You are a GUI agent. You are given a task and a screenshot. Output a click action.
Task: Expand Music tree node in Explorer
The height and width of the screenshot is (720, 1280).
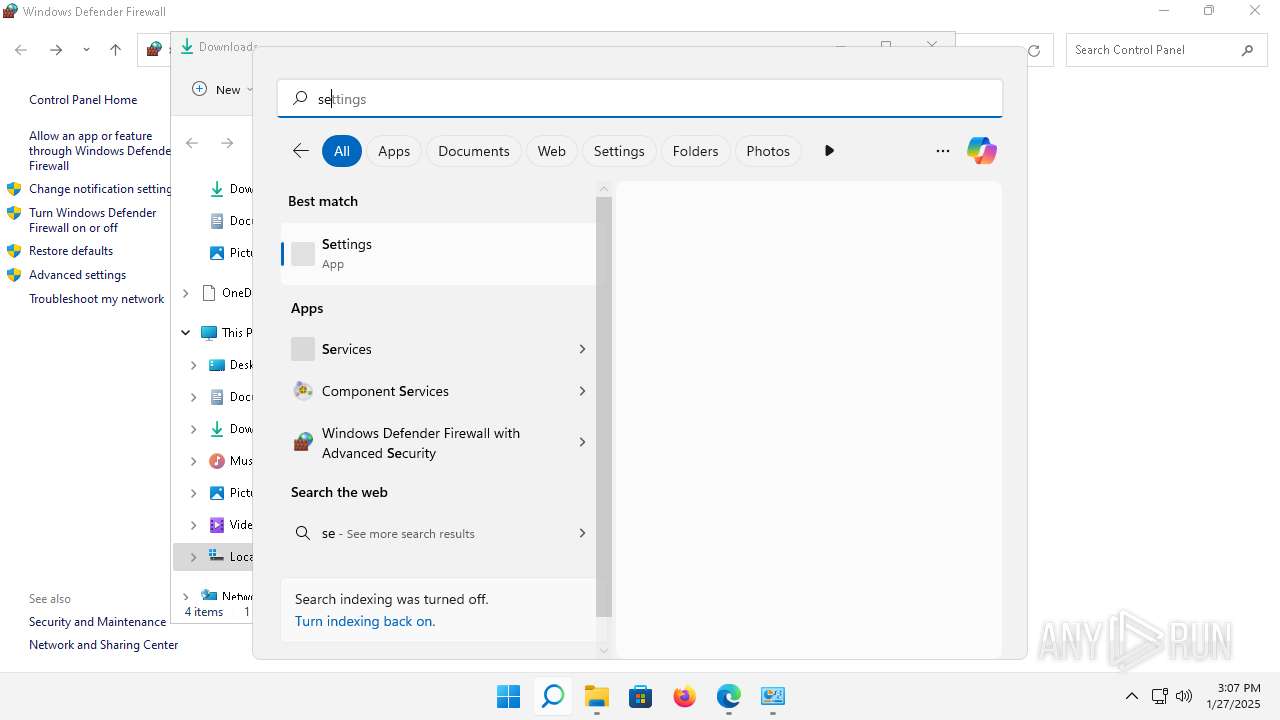193,461
